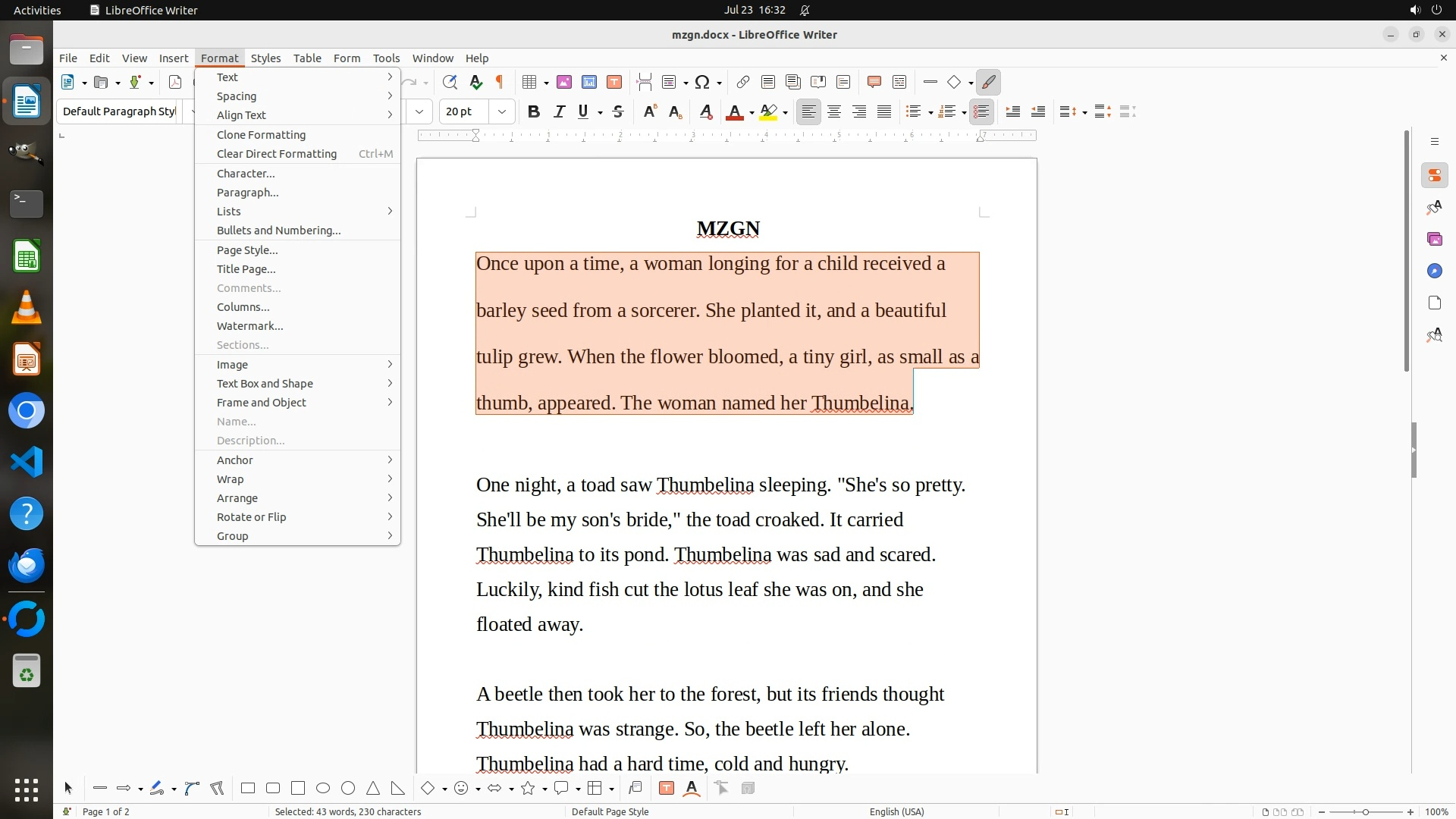Click the Insert Image toolbar icon
Screen dimensions: 1456x819
[x=563, y=82]
